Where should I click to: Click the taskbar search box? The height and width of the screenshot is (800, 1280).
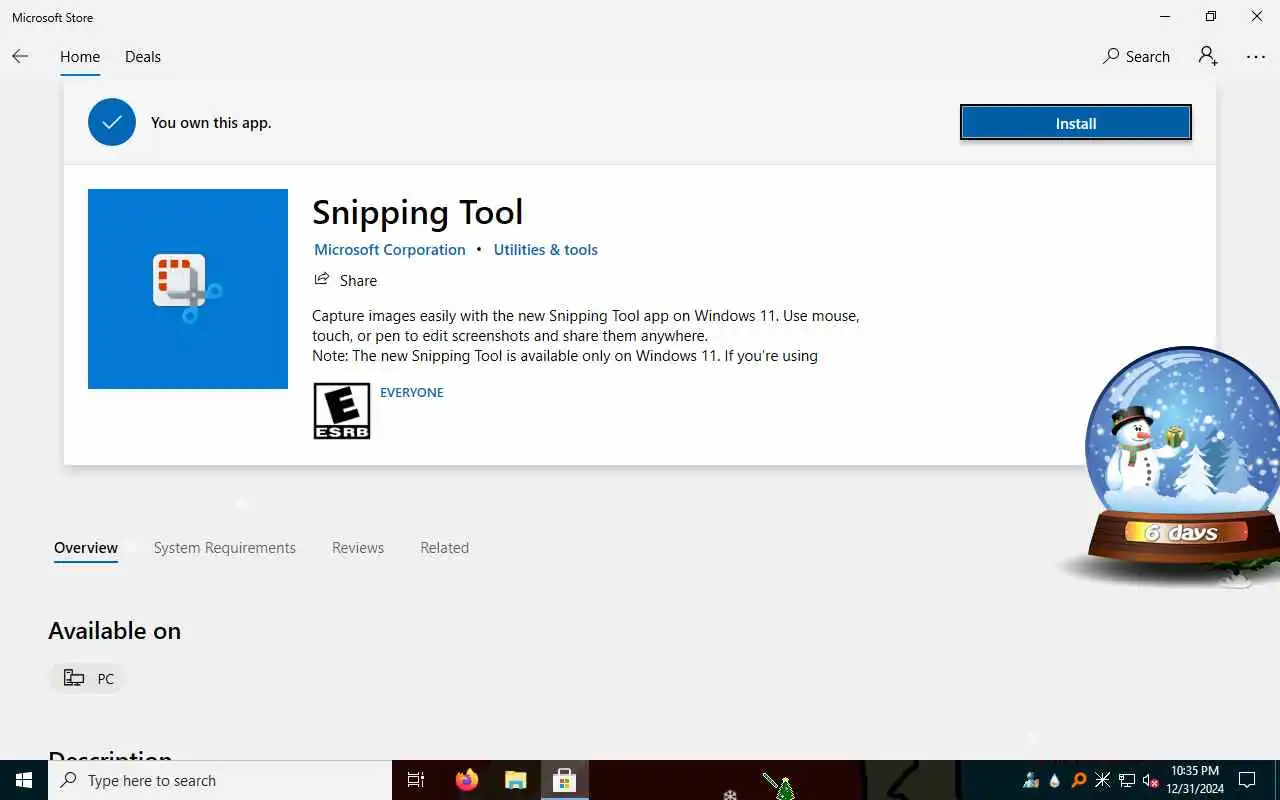[220, 780]
